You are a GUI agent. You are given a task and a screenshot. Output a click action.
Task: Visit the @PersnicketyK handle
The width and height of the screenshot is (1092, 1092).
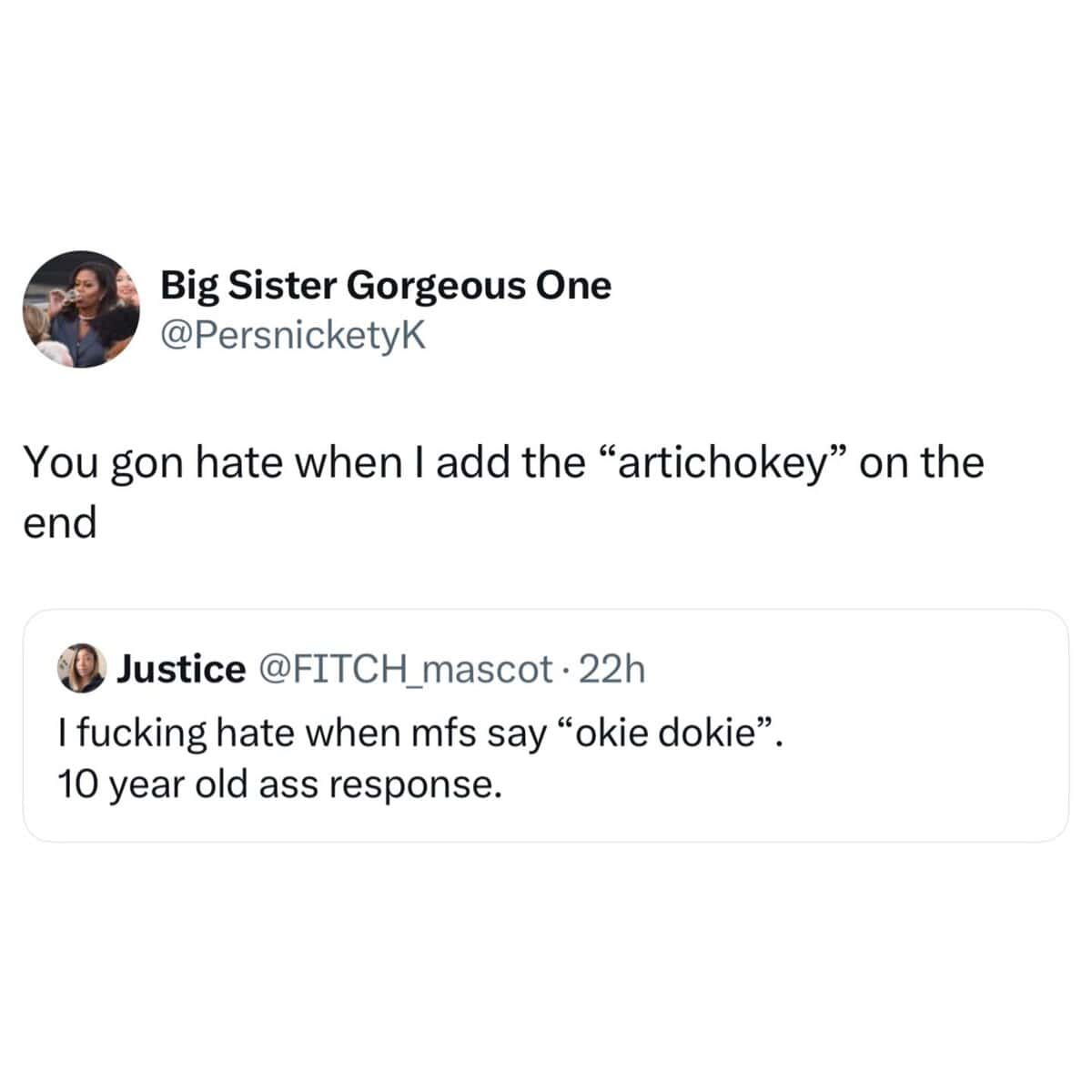[x=293, y=336]
